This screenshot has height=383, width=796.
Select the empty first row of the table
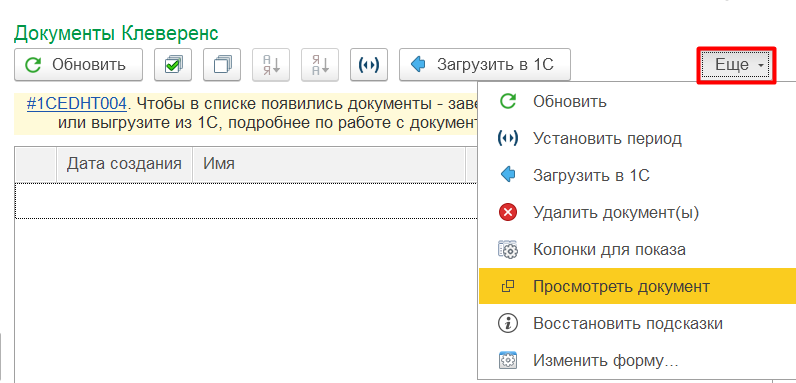point(246,201)
